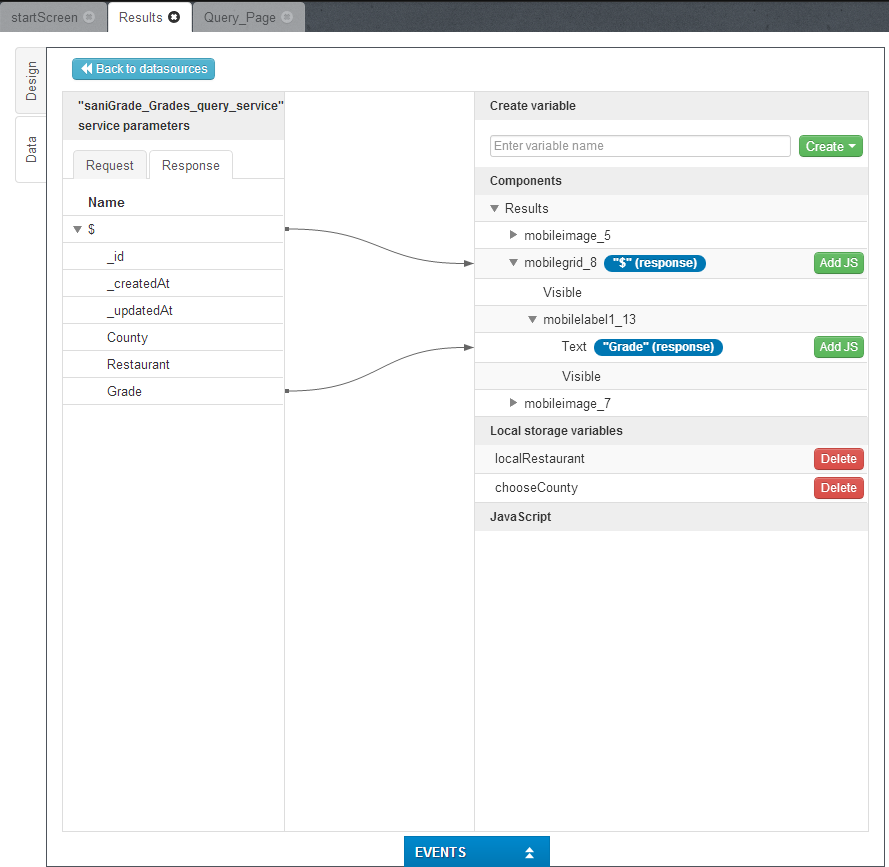Open the Data side tab
The height and width of the screenshot is (867, 889).
click(31, 149)
